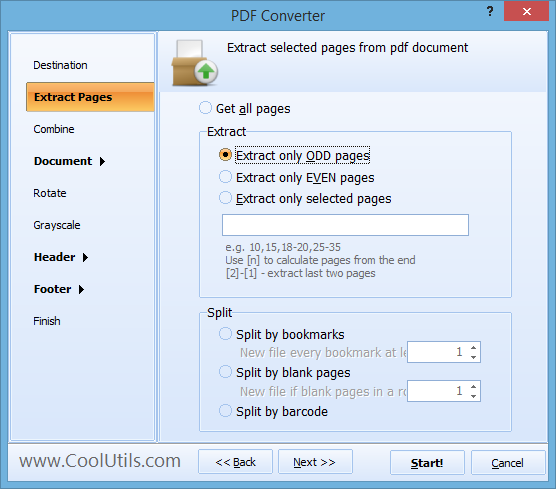The image size is (556, 489).
Task: Click the extract pages box icon
Action: pos(195,63)
